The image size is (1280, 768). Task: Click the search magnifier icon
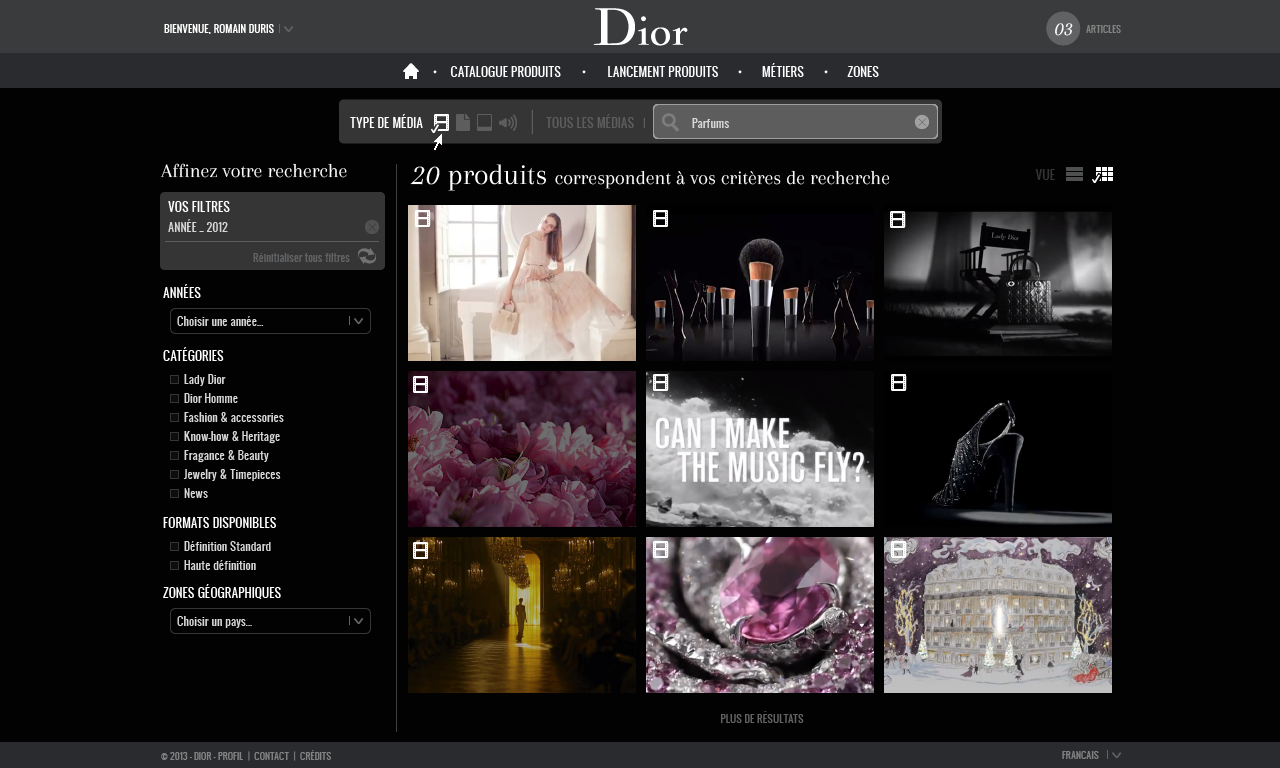671,122
